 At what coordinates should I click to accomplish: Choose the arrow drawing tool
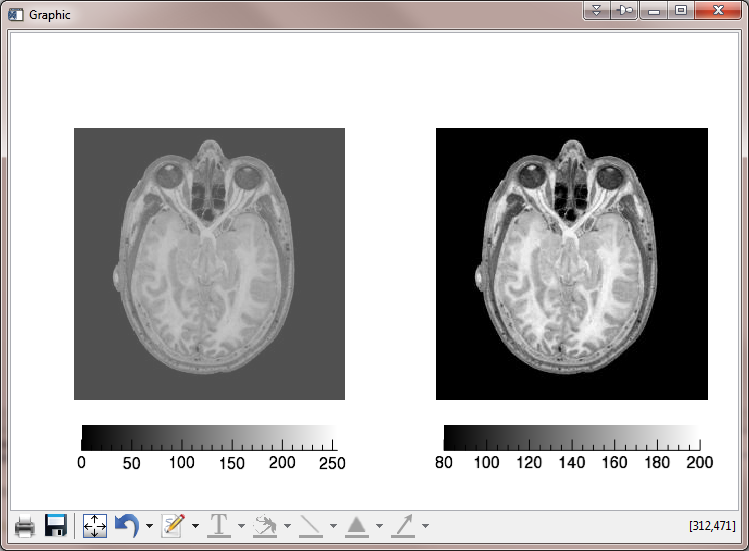point(403,526)
